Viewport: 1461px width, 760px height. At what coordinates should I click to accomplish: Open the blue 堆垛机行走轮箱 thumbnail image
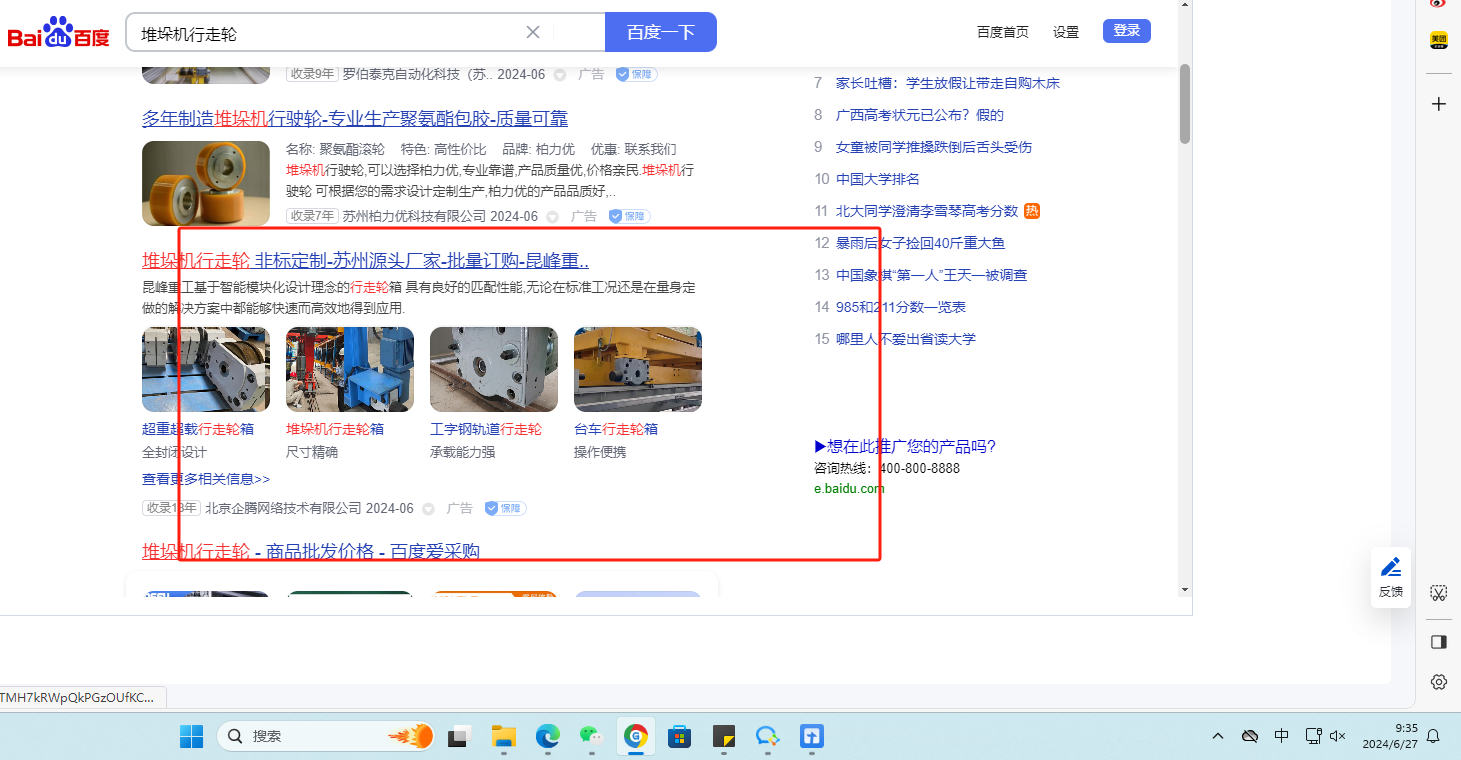[350, 369]
